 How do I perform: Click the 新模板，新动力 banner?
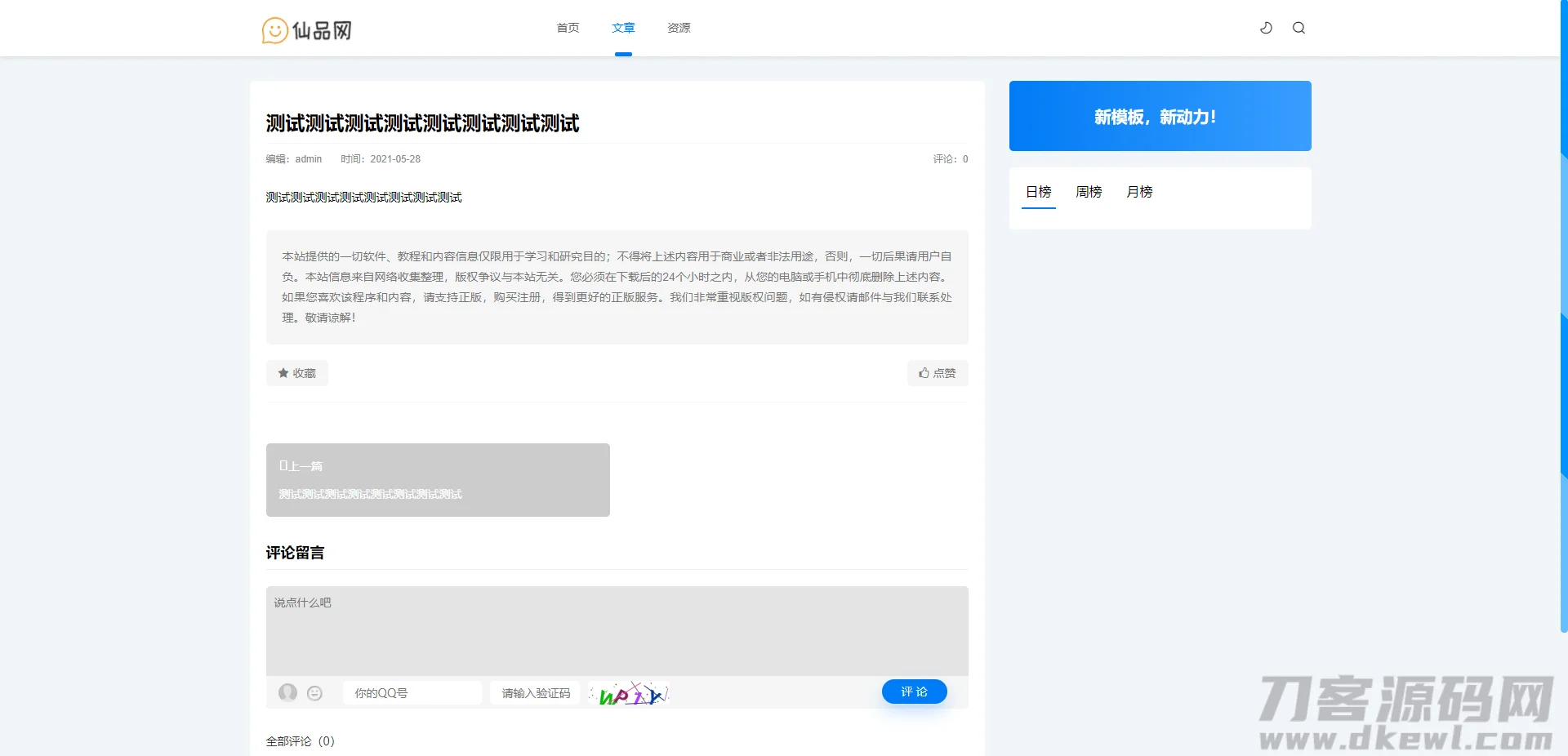point(1160,116)
